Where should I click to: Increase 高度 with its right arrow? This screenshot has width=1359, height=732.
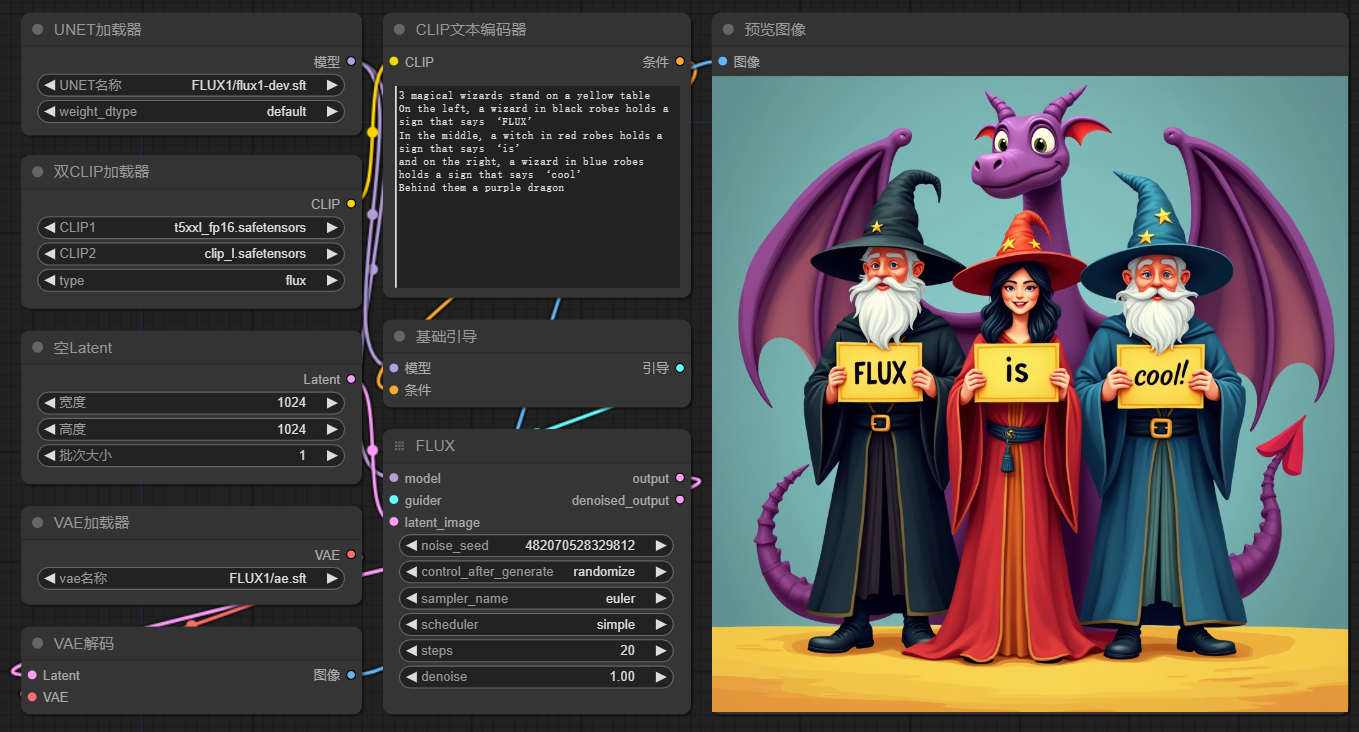[332, 429]
